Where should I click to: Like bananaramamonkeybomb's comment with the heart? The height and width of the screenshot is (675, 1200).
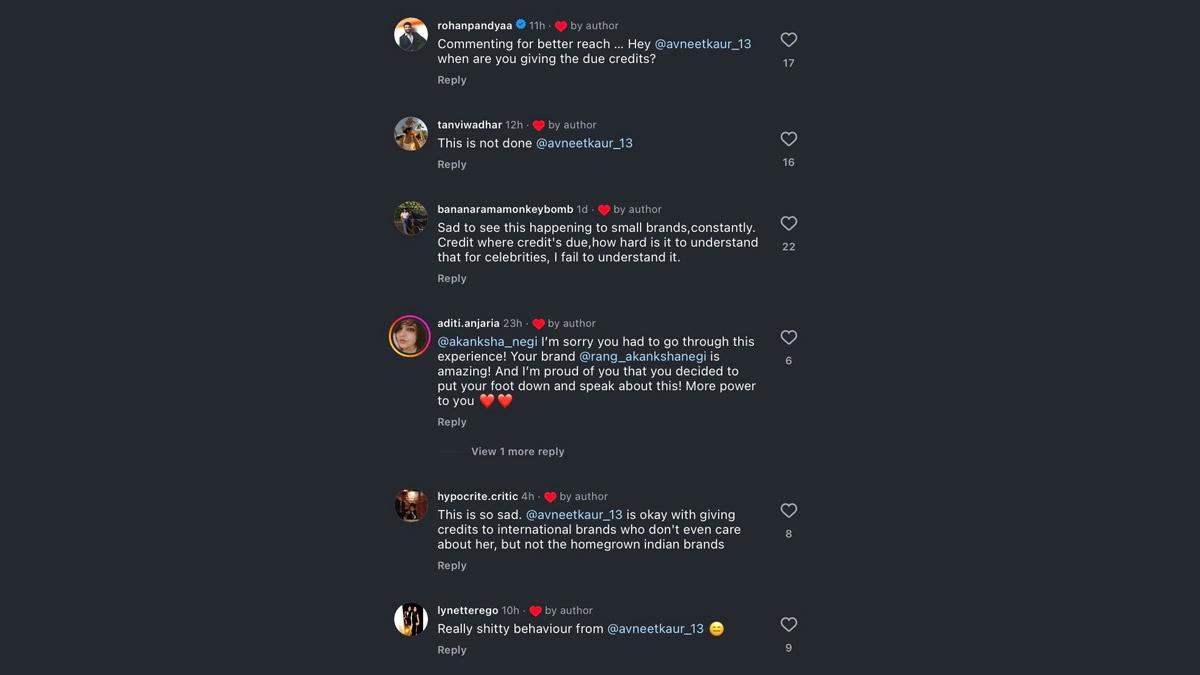[788, 224]
